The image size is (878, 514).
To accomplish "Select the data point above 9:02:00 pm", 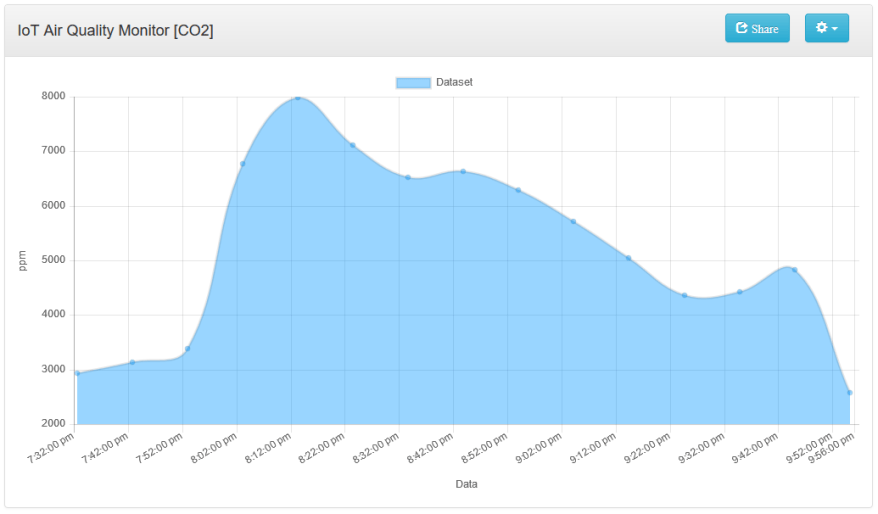I will point(573,221).
